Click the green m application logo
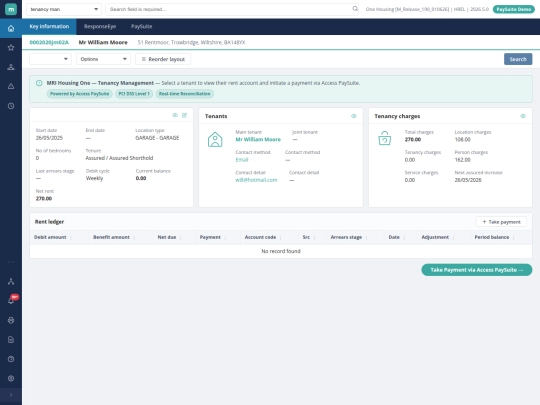The width and height of the screenshot is (540, 405). coord(11,9)
